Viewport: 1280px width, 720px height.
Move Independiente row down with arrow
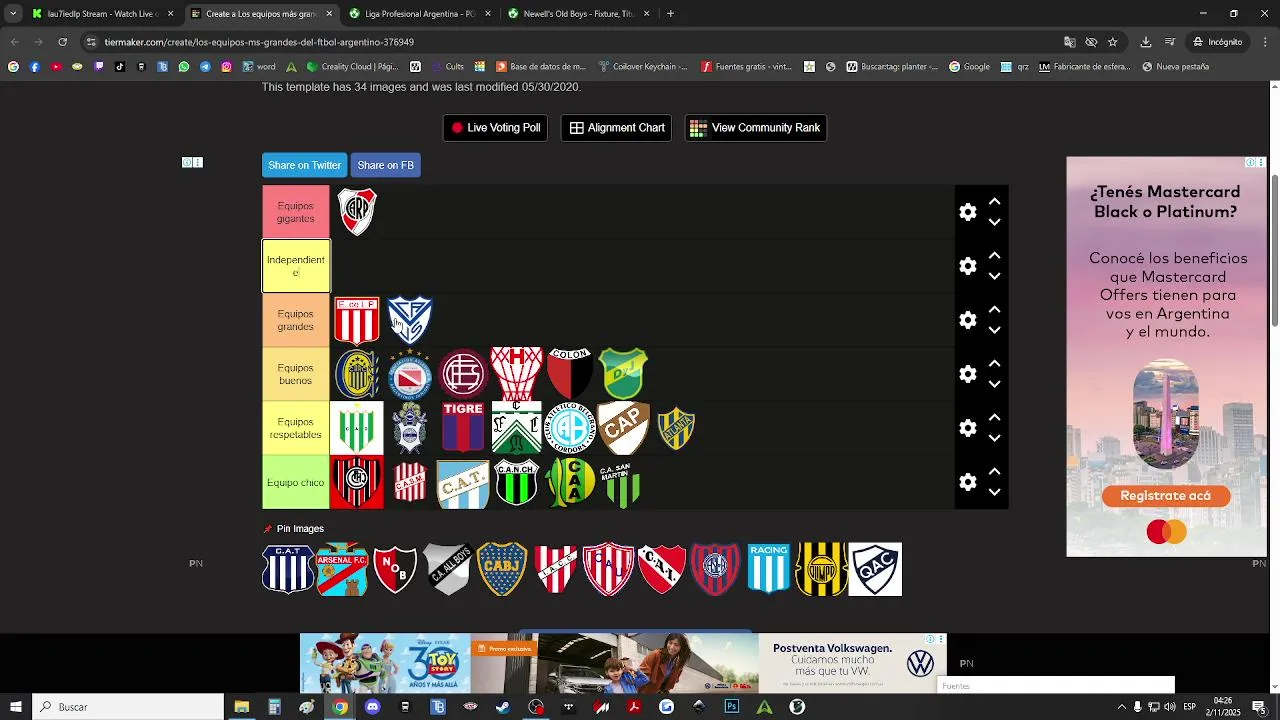coord(994,276)
